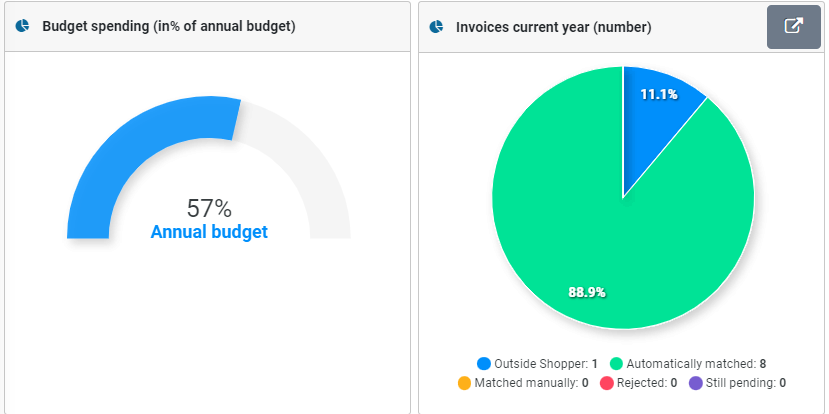This screenshot has height=414, width=829.
Task: Toggle the 'Still pending: 0' legend text
Action: tap(748, 383)
